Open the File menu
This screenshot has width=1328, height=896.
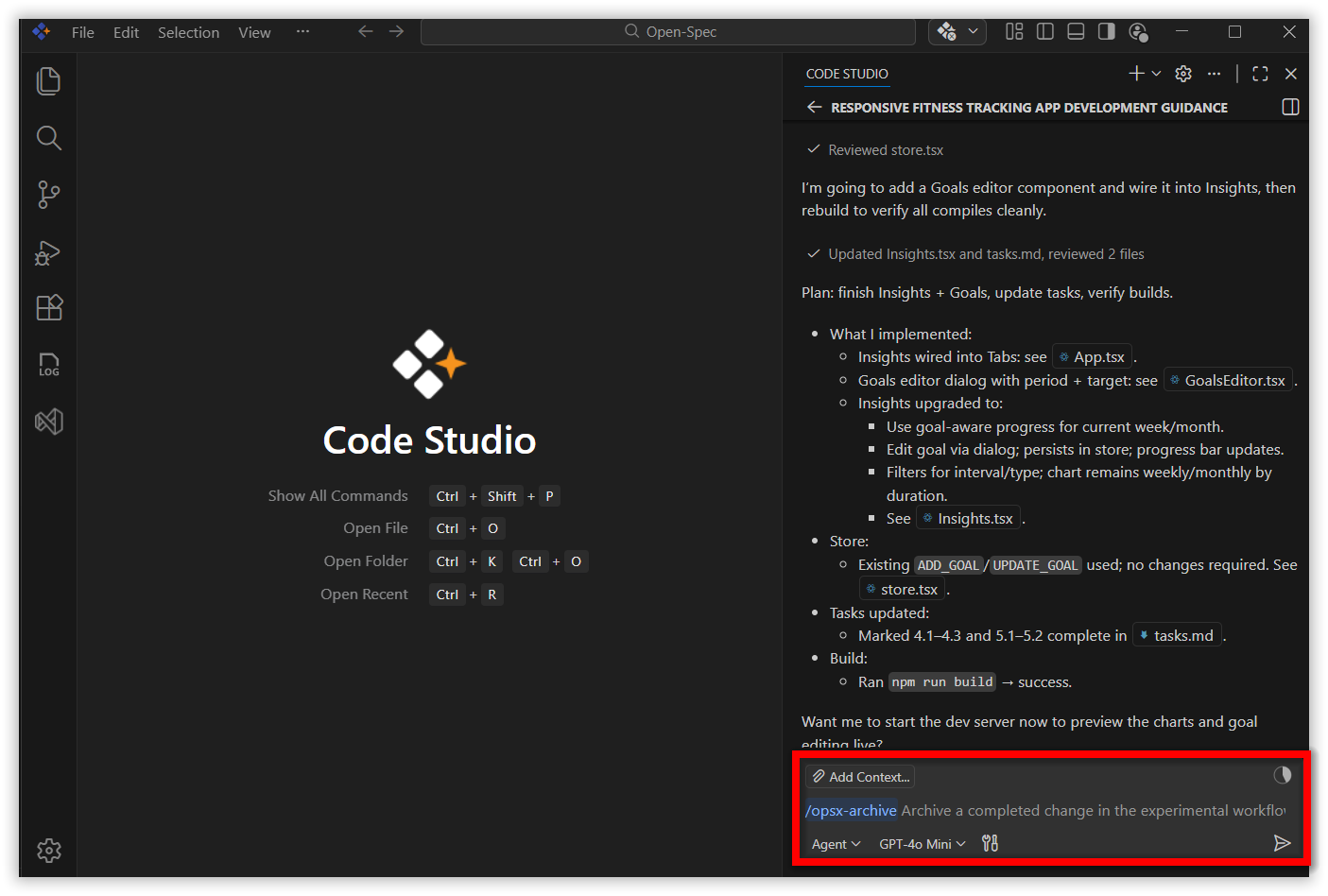point(83,32)
